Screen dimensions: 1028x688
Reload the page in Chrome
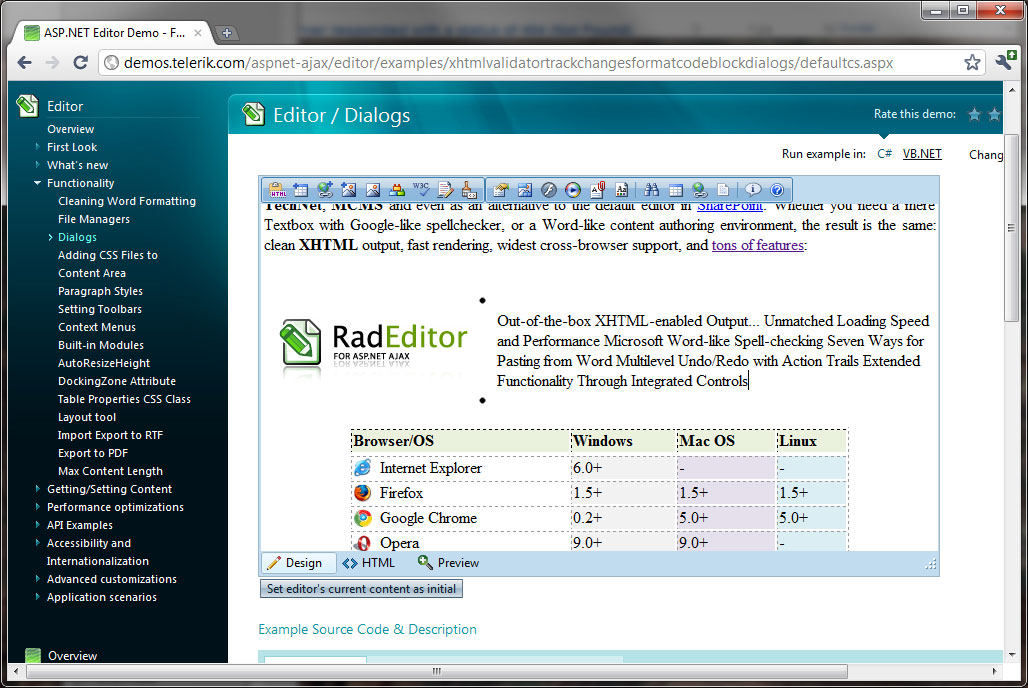tap(81, 62)
